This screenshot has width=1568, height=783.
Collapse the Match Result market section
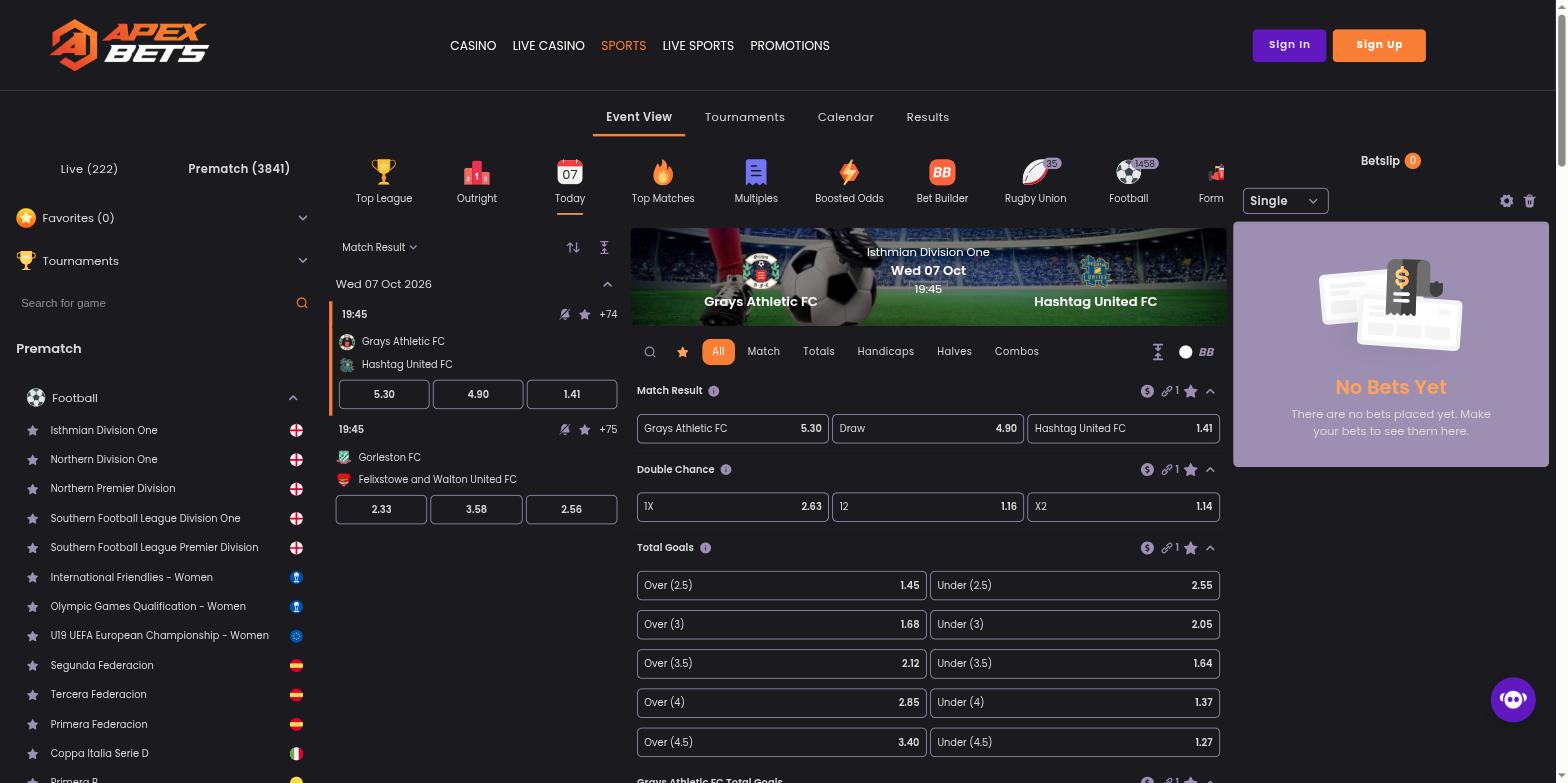[x=1210, y=391]
